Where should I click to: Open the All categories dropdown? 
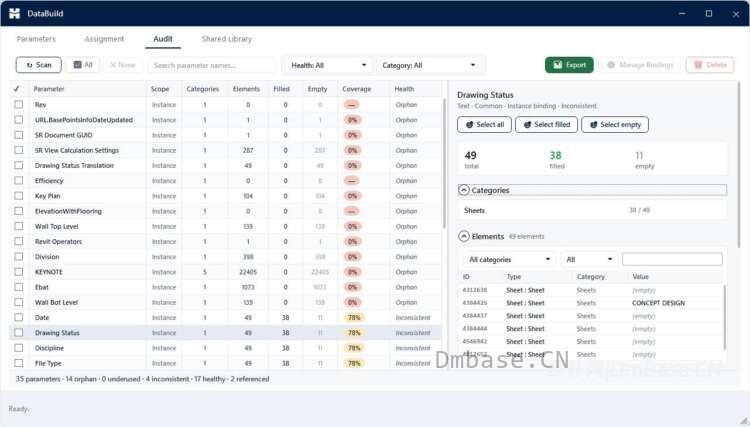[509, 259]
